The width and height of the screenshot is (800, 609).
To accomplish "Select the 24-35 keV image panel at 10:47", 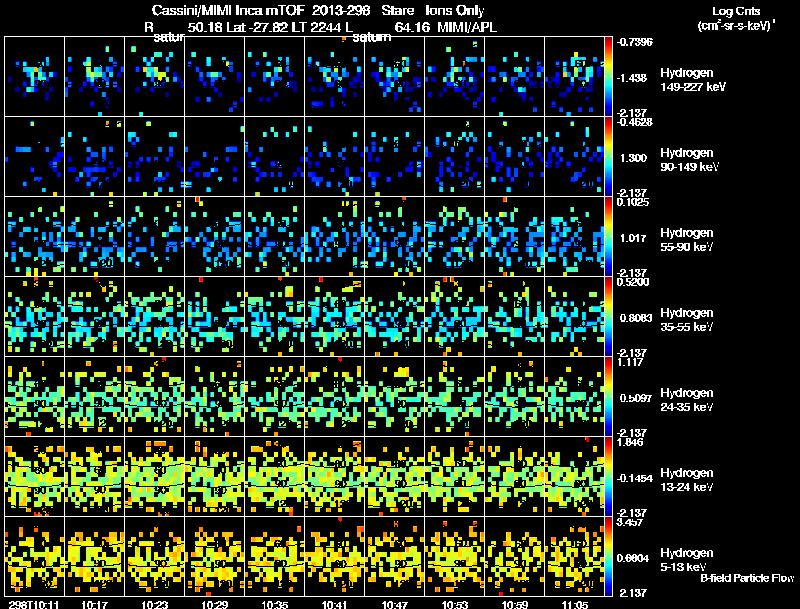I will click(x=394, y=396).
